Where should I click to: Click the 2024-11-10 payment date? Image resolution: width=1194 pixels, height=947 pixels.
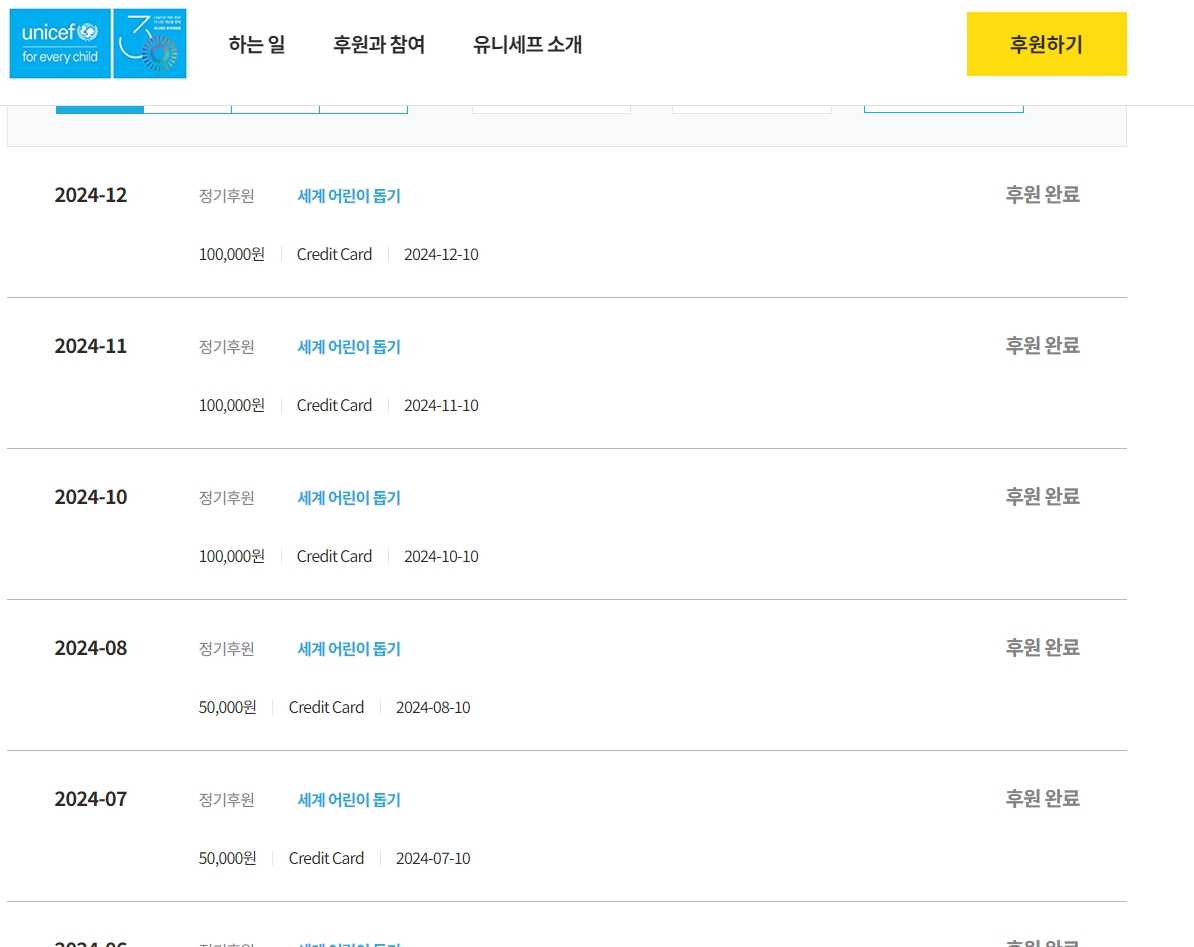[441, 405]
